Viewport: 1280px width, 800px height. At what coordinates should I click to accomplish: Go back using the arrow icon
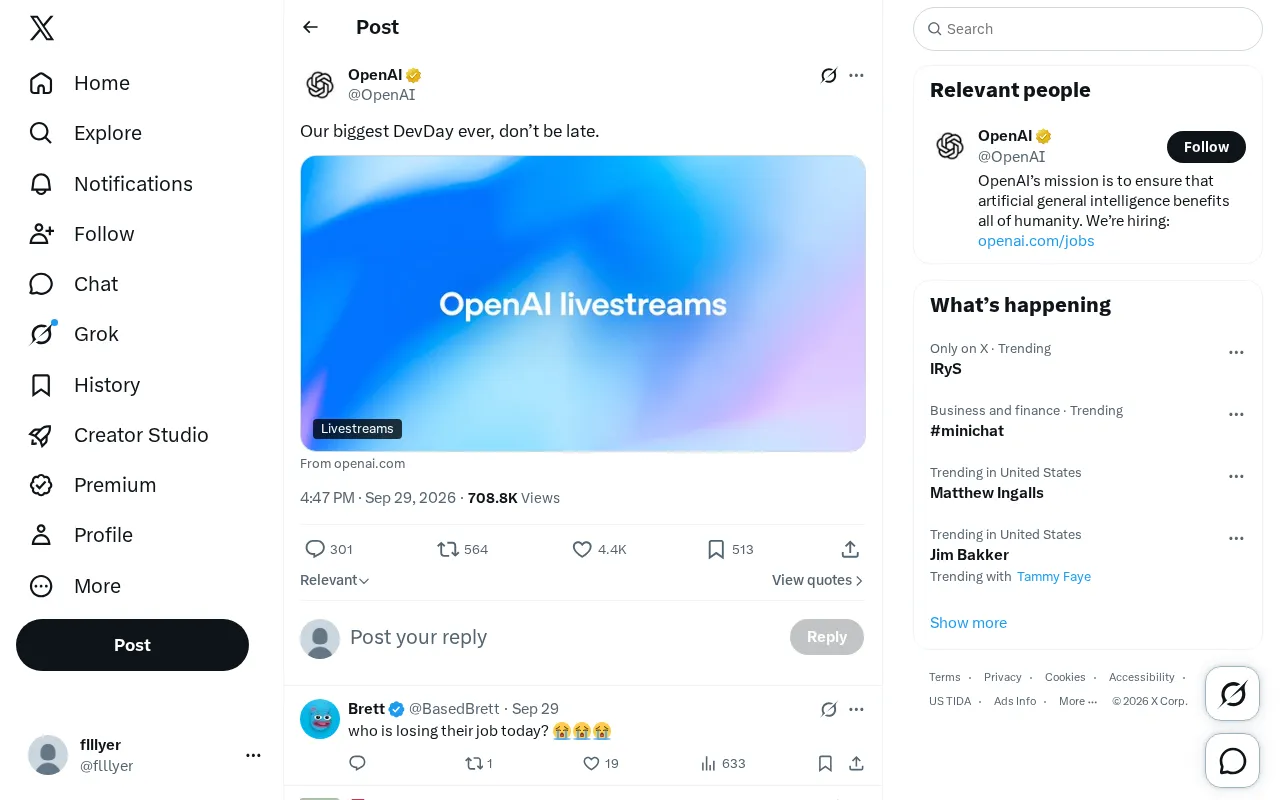click(310, 27)
